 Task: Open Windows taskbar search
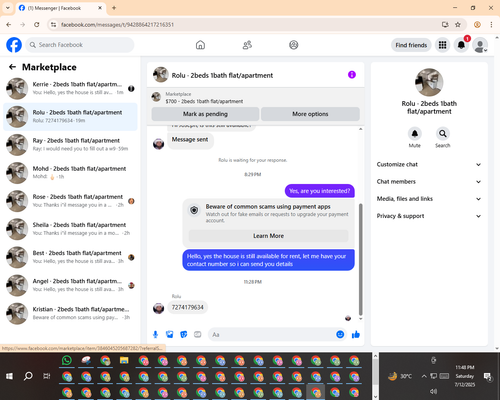[x=28, y=376]
